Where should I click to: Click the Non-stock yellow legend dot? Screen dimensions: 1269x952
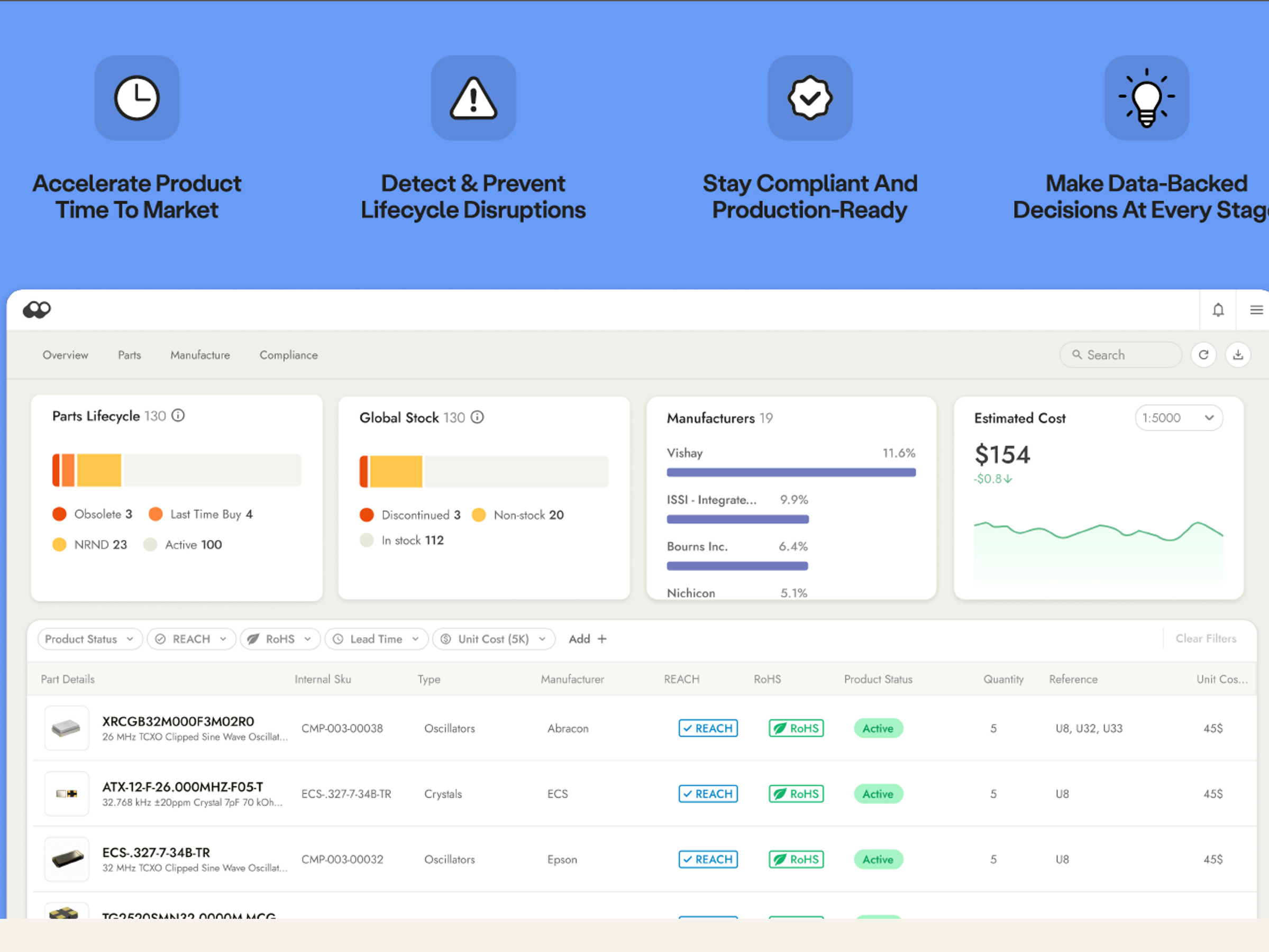pyautogui.click(x=479, y=515)
